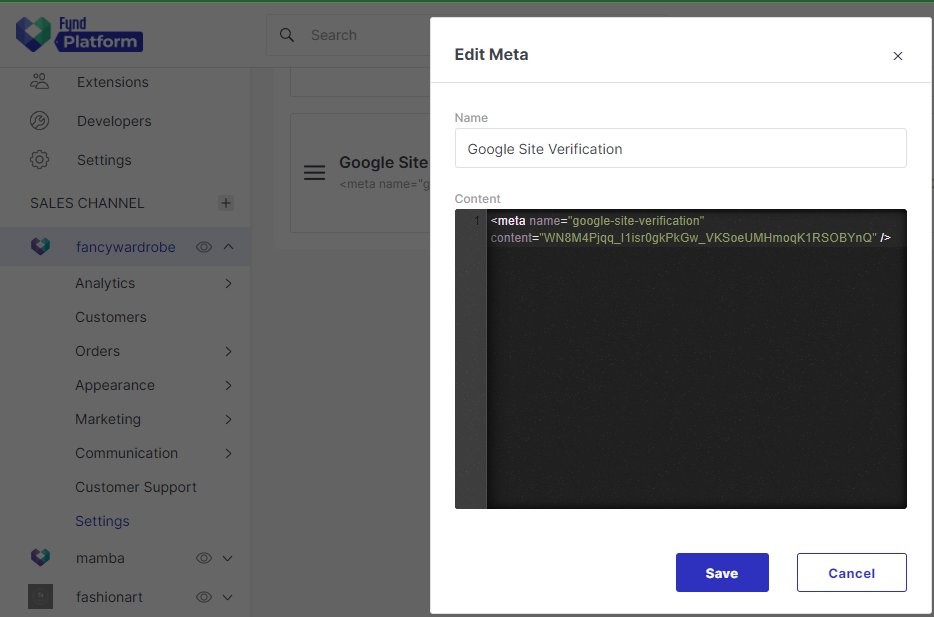Open Appearance under fancywardrobe
The width and height of the screenshot is (934, 617).
click(114, 385)
